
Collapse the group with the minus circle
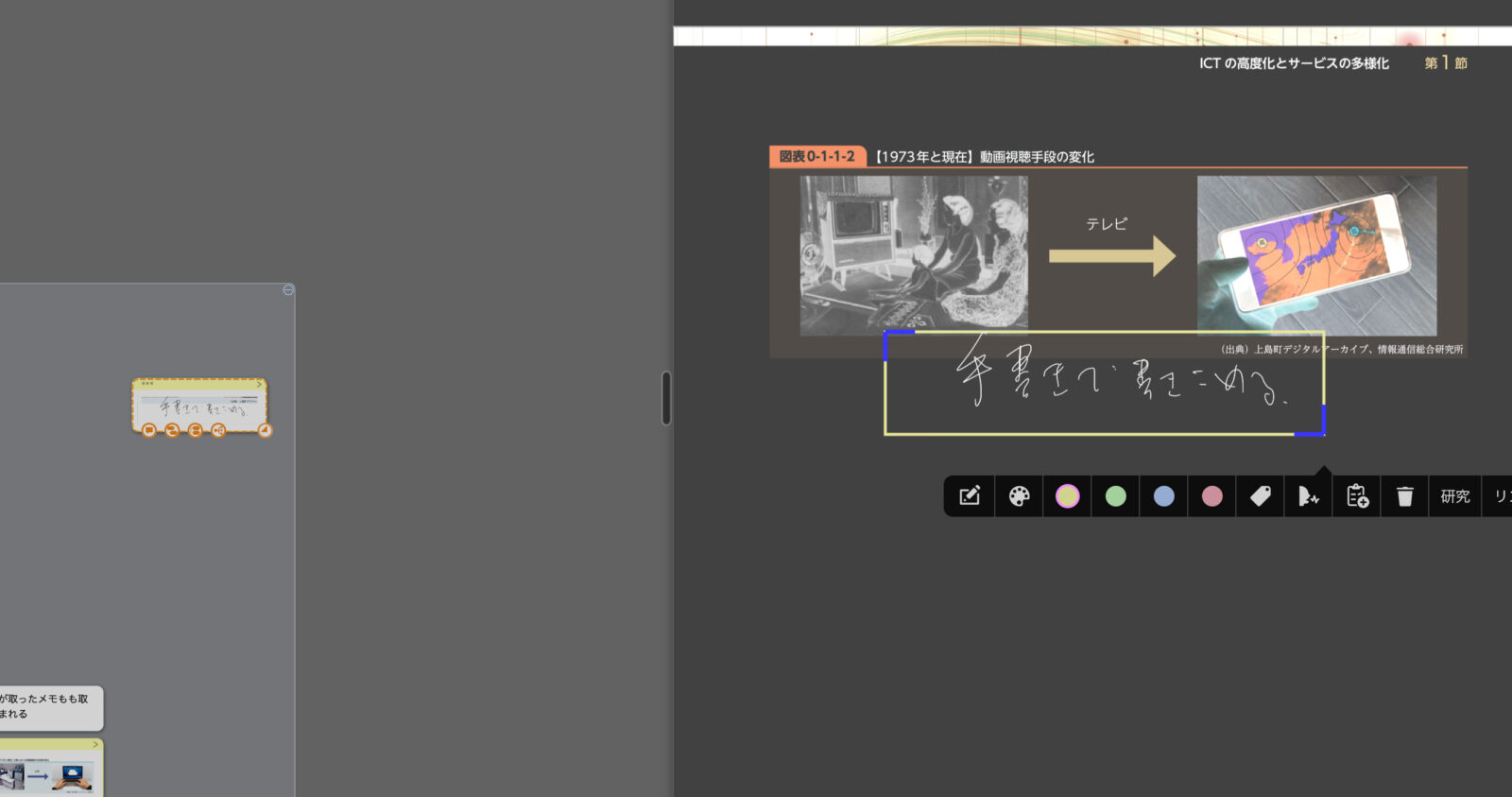[288, 290]
